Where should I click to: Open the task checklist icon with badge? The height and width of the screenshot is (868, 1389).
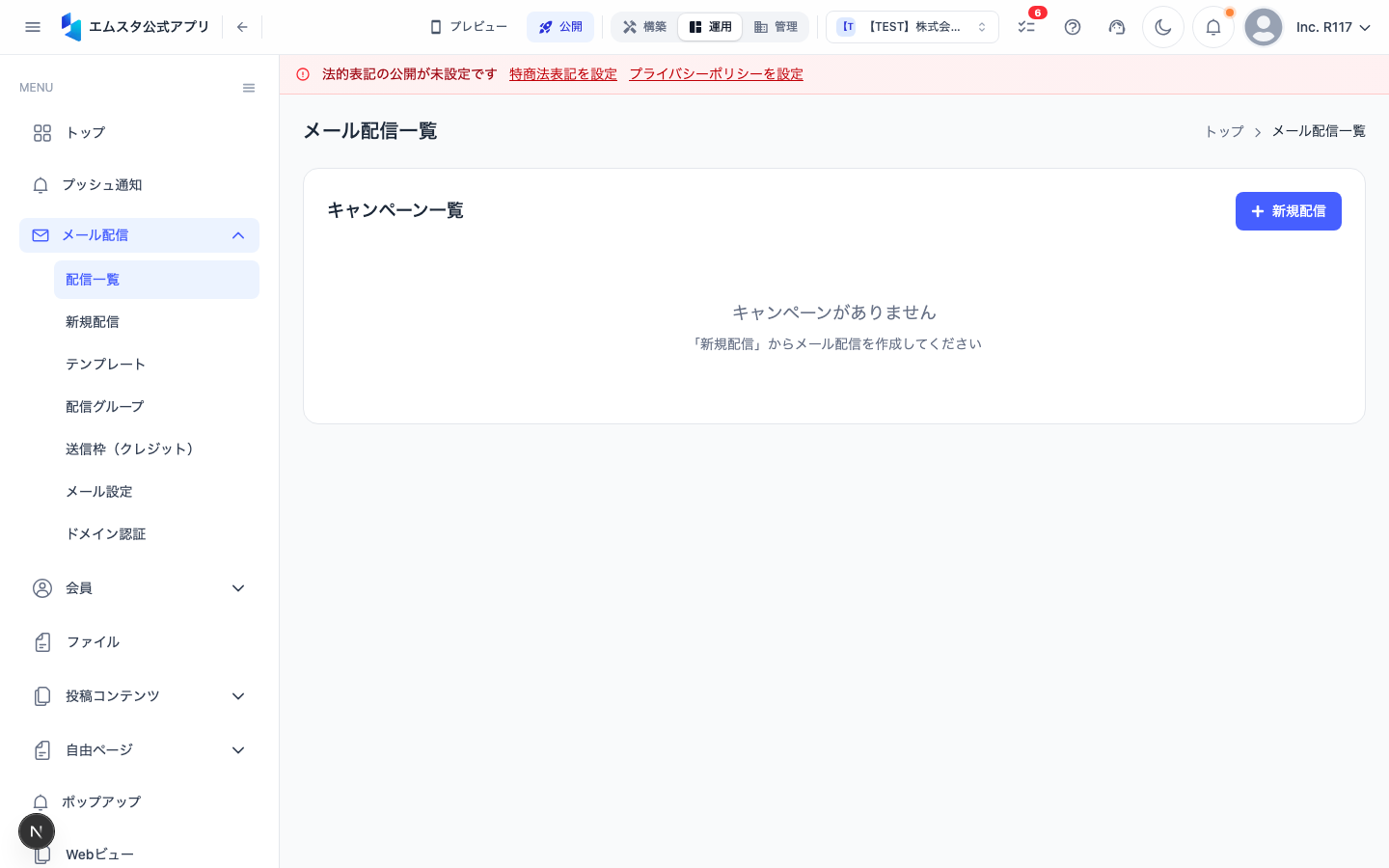pyautogui.click(x=1026, y=27)
